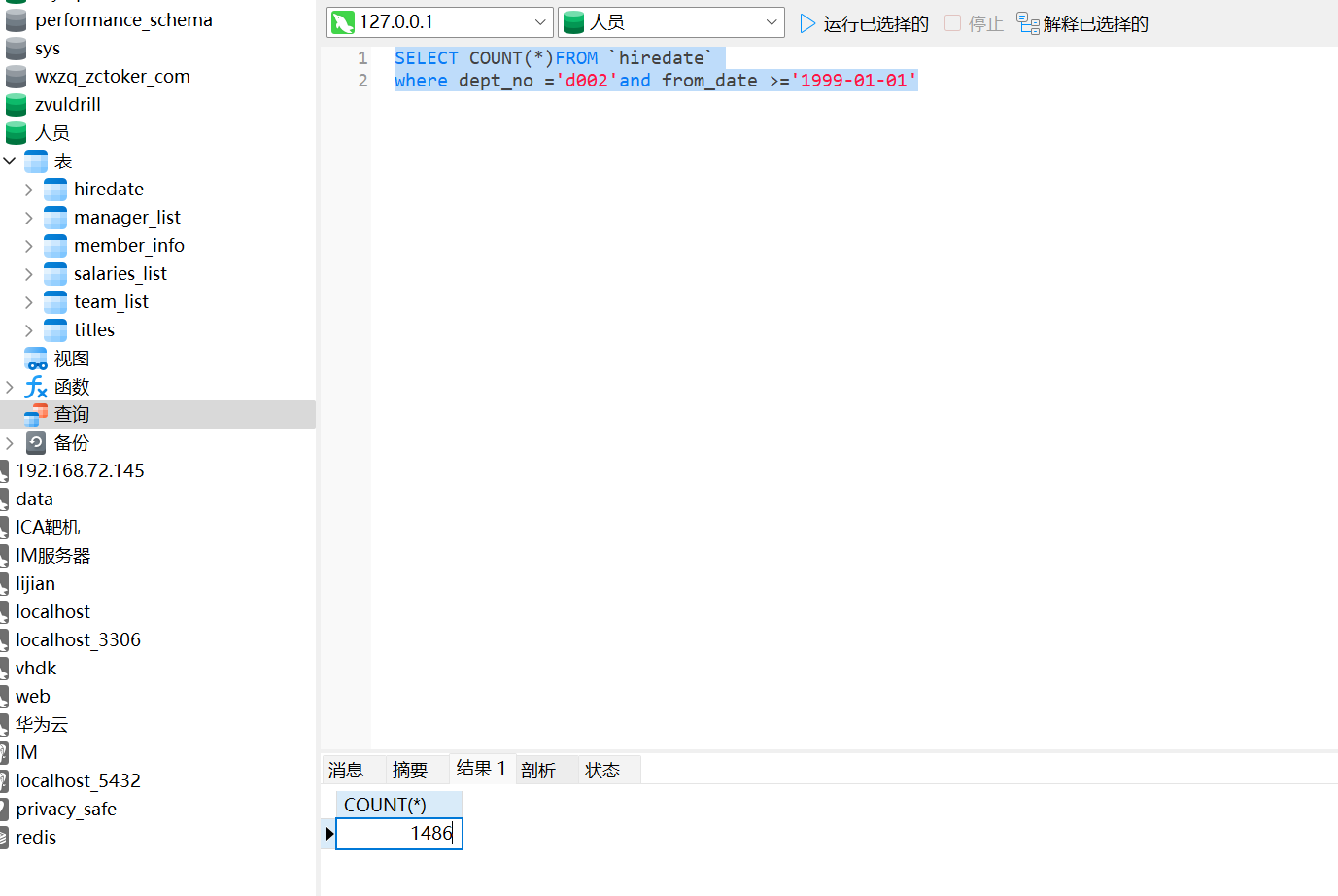The image size is (1338, 896).
Task: Expand the member_info table node
Action: (x=29, y=246)
